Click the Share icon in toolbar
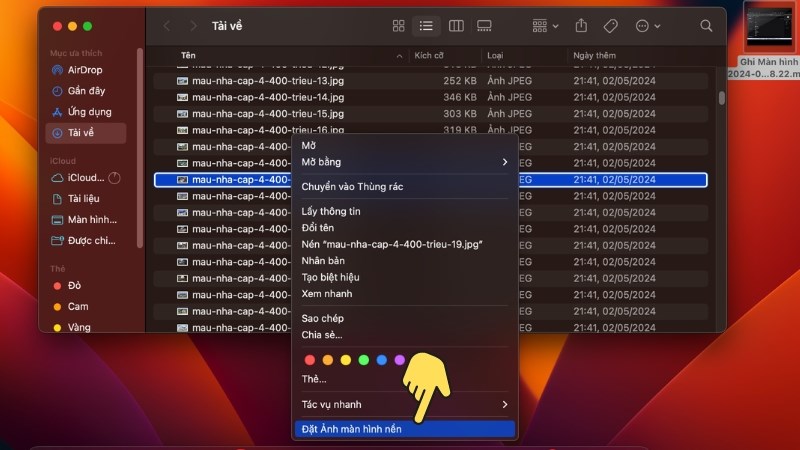This screenshot has height=450, width=800. click(581, 26)
